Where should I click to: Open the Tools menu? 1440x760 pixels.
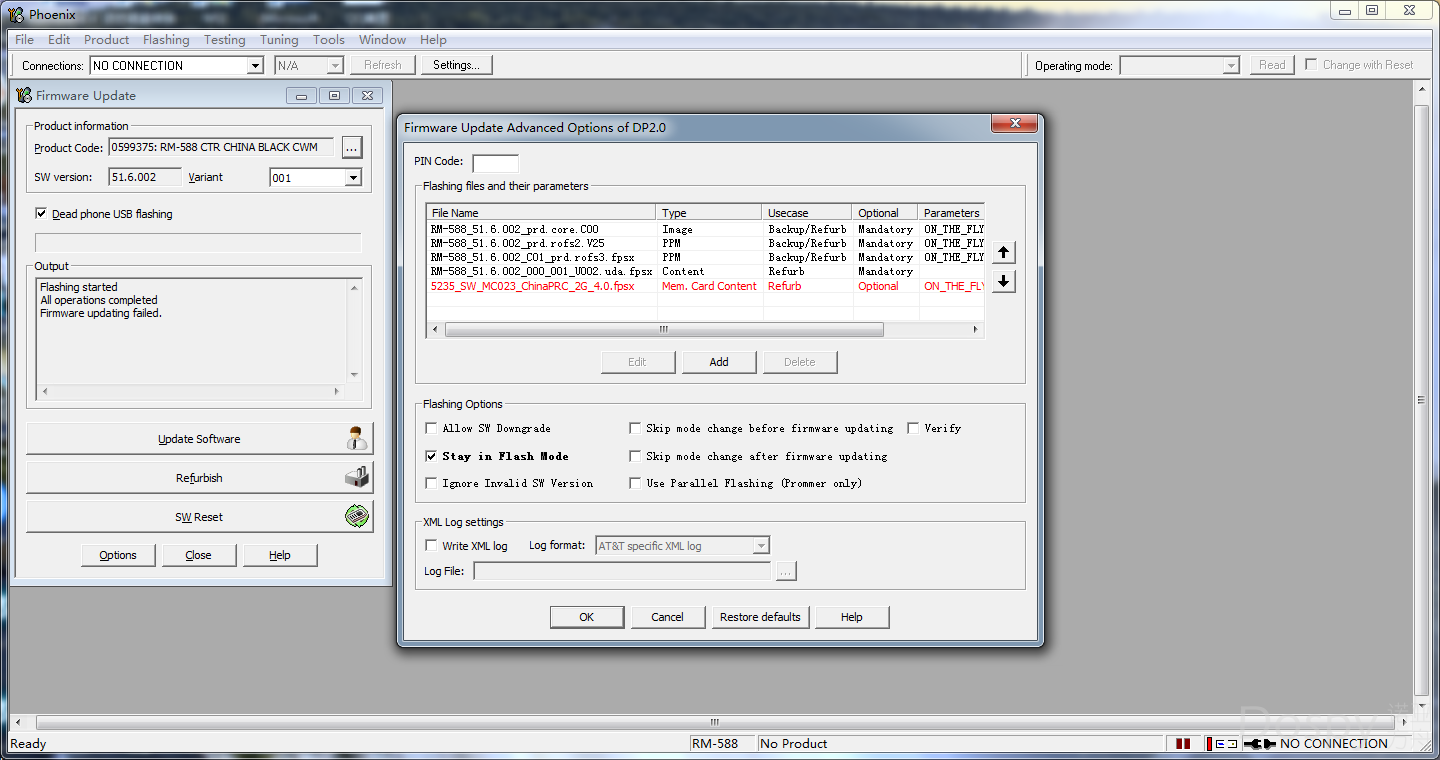pyautogui.click(x=328, y=40)
